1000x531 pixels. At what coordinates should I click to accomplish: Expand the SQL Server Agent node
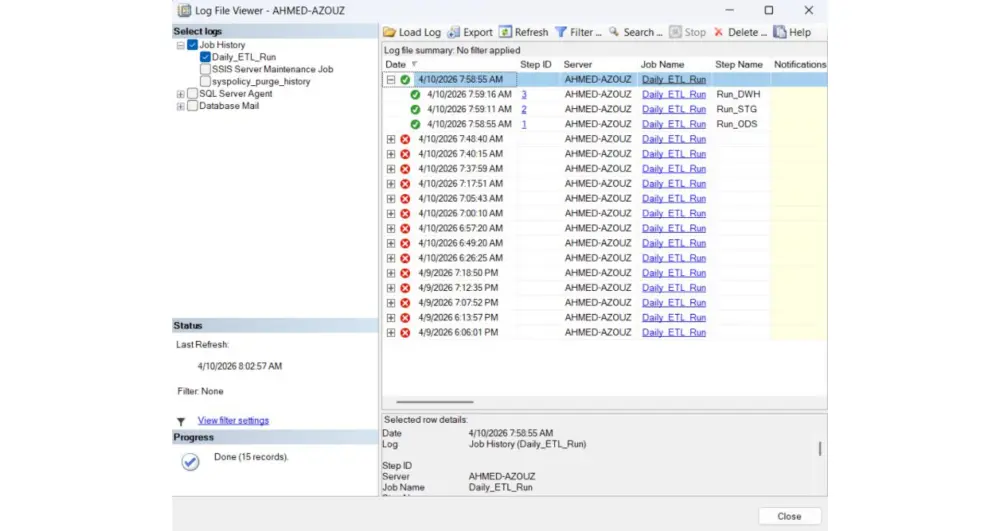tap(180, 94)
